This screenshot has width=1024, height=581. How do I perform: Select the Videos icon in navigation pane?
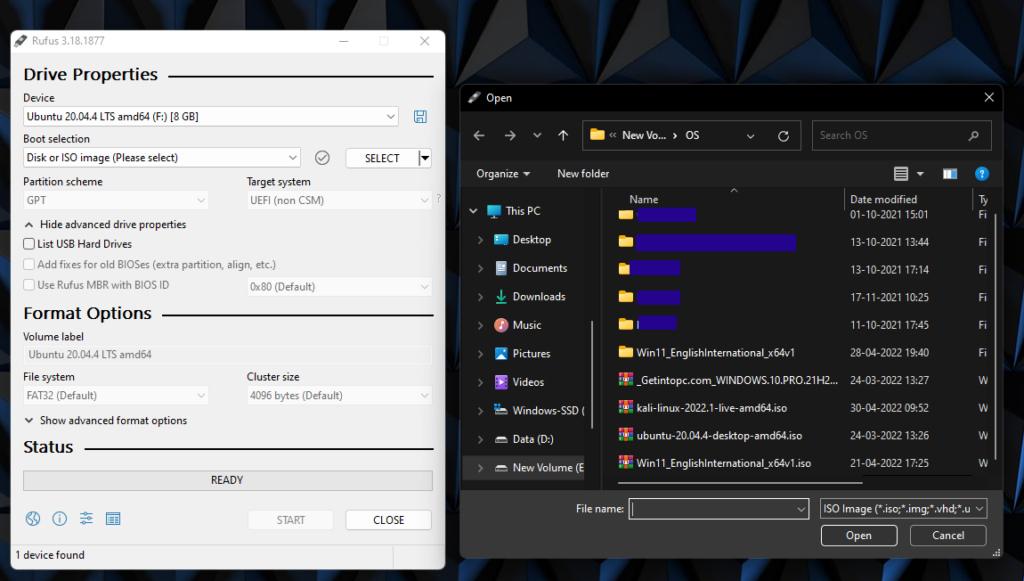point(501,382)
